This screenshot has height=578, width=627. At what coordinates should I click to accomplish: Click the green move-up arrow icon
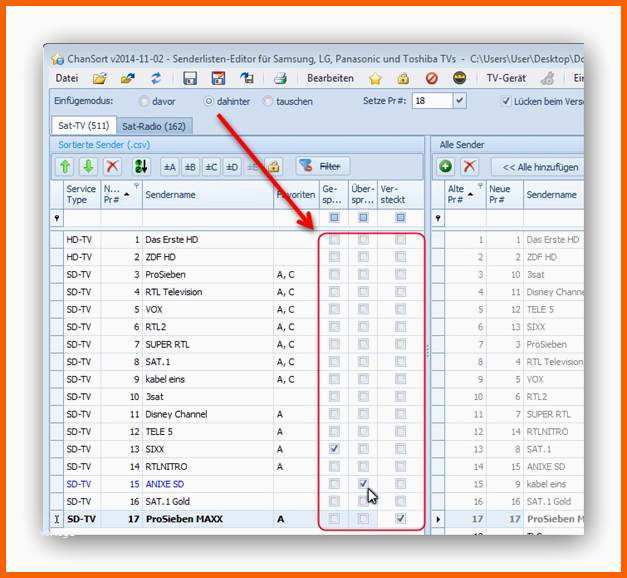(x=66, y=167)
